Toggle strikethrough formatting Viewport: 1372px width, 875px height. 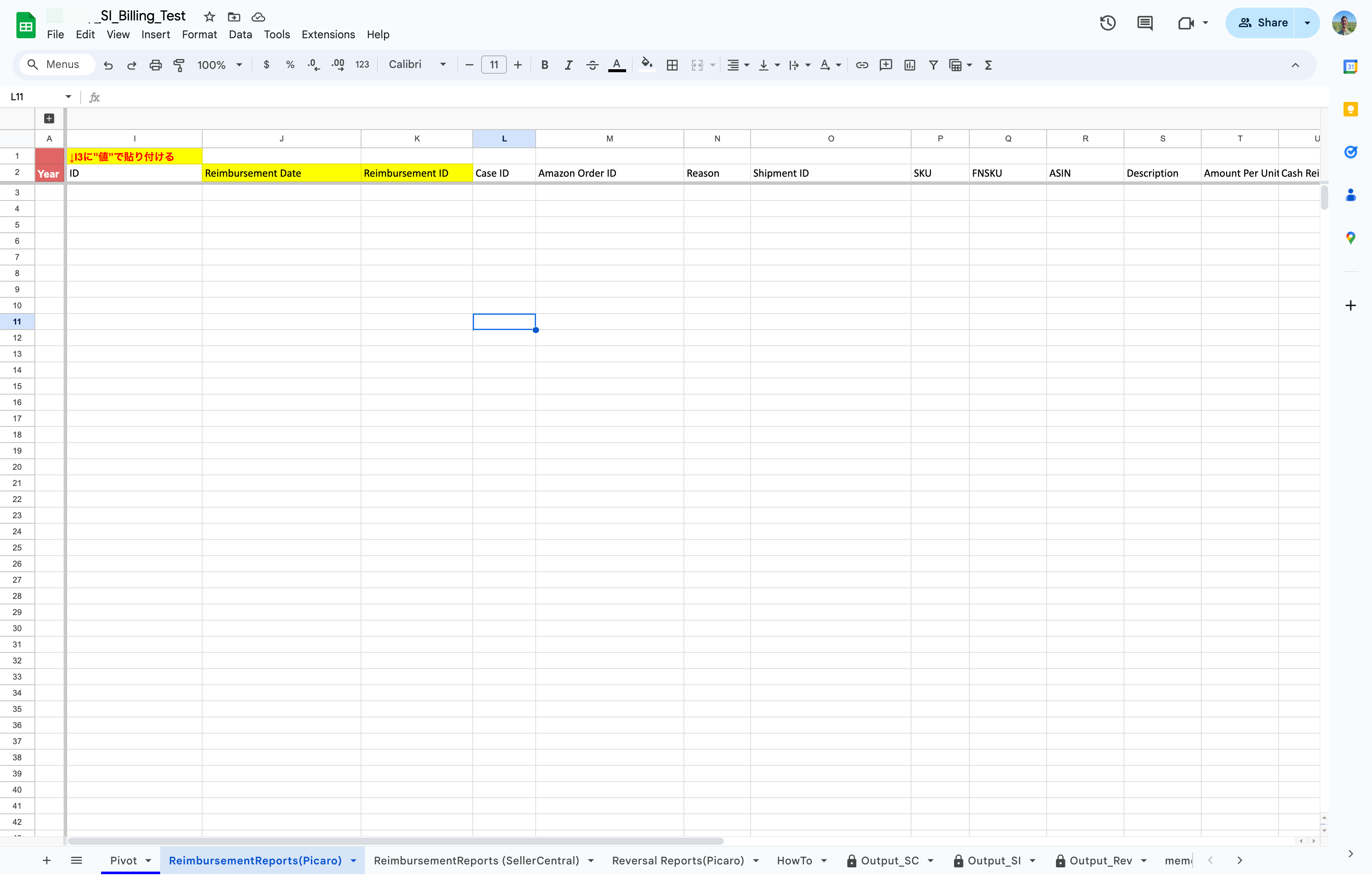[592, 65]
